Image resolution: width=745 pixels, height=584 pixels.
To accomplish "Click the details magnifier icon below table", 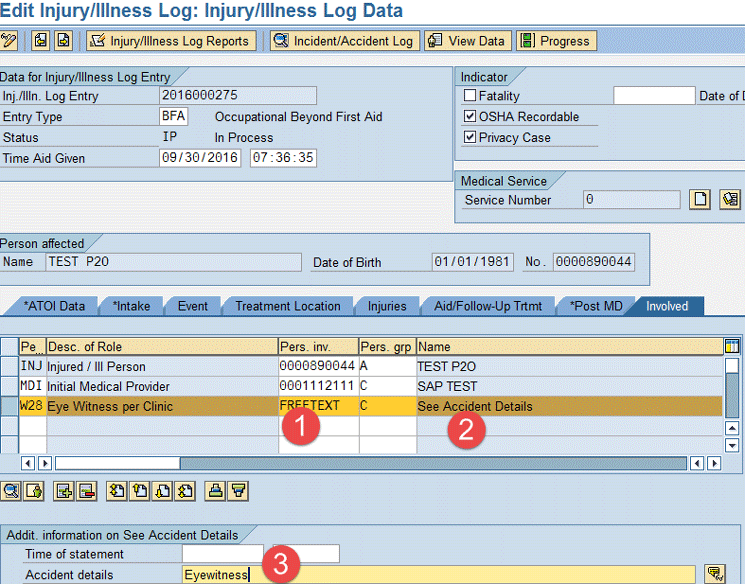I will coord(11,490).
